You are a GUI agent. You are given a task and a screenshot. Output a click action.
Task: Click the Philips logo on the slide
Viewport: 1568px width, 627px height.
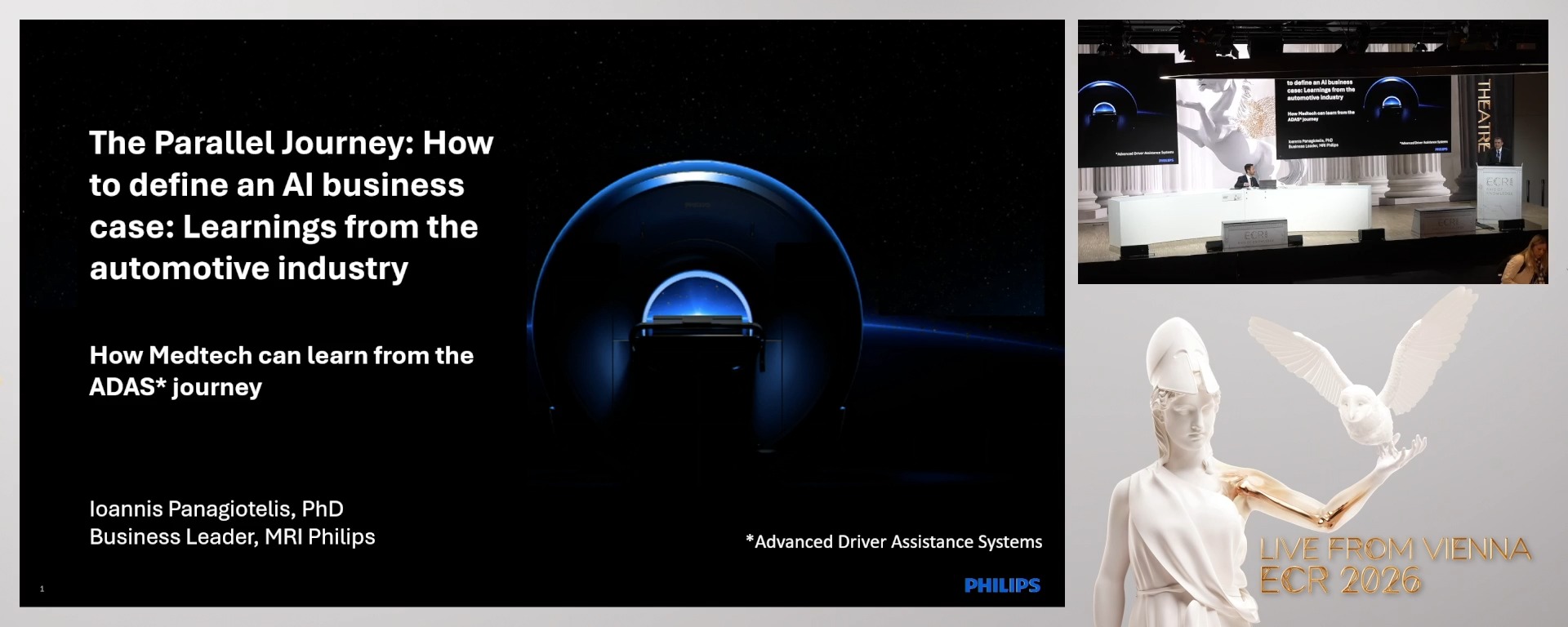click(1002, 585)
